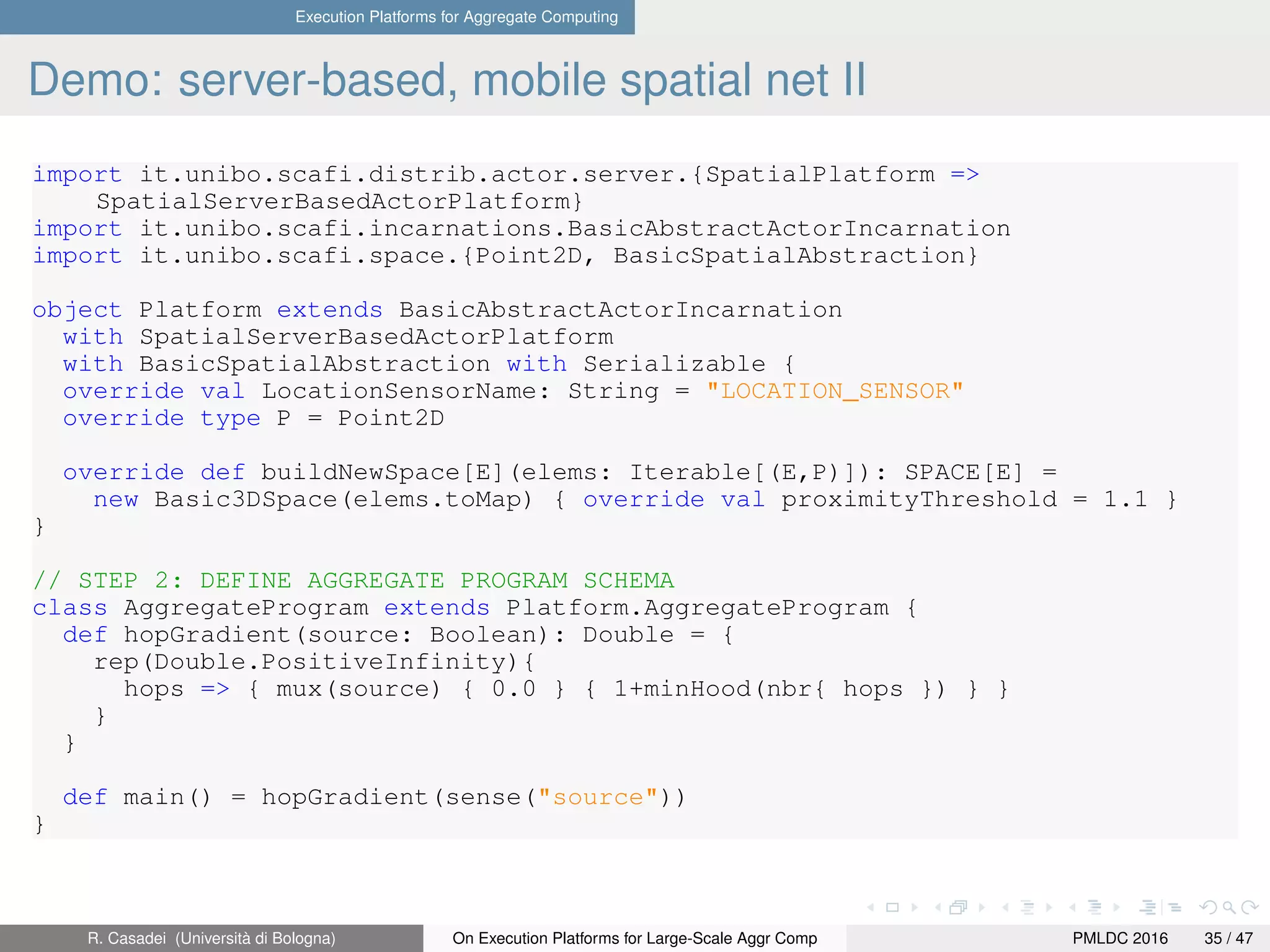The width and height of the screenshot is (1270, 952).
Task: Click the page counter 35 / 47
Action: (1228, 938)
